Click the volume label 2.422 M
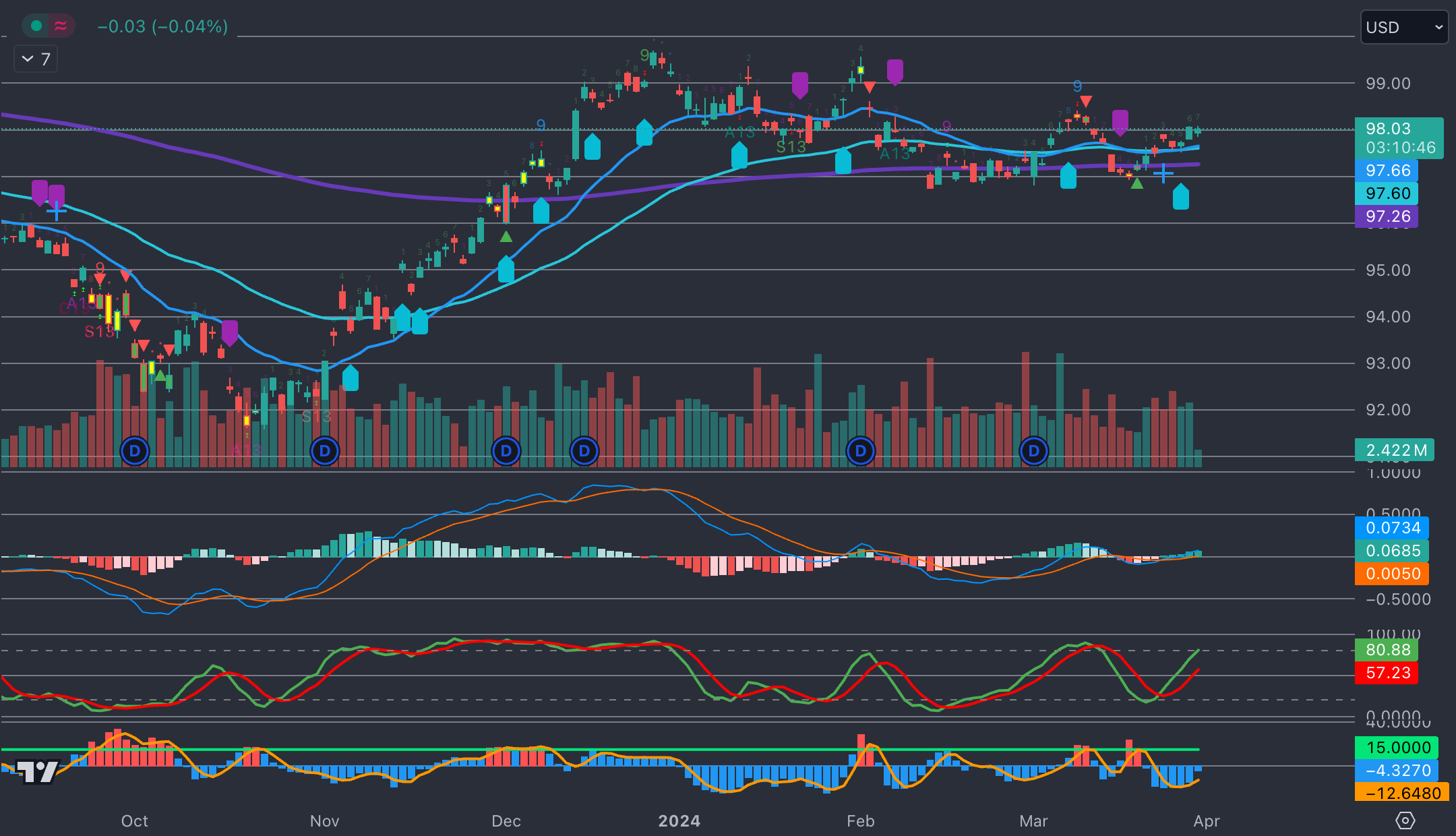The image size is (1456, 836). pyautogui.click(x=1395, y=450)
